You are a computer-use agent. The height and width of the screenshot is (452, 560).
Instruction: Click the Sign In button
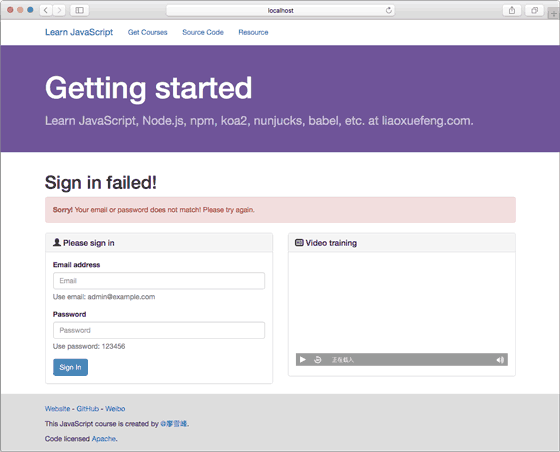pos(70,367)
